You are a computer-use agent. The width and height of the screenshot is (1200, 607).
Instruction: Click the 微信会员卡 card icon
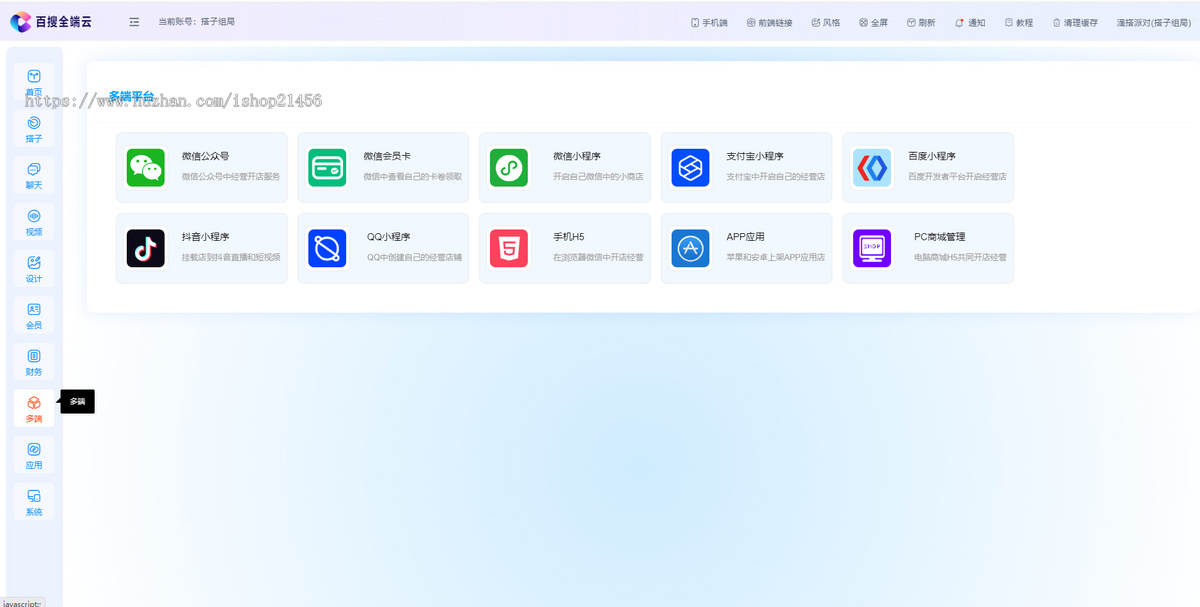(x=327, y=168)
